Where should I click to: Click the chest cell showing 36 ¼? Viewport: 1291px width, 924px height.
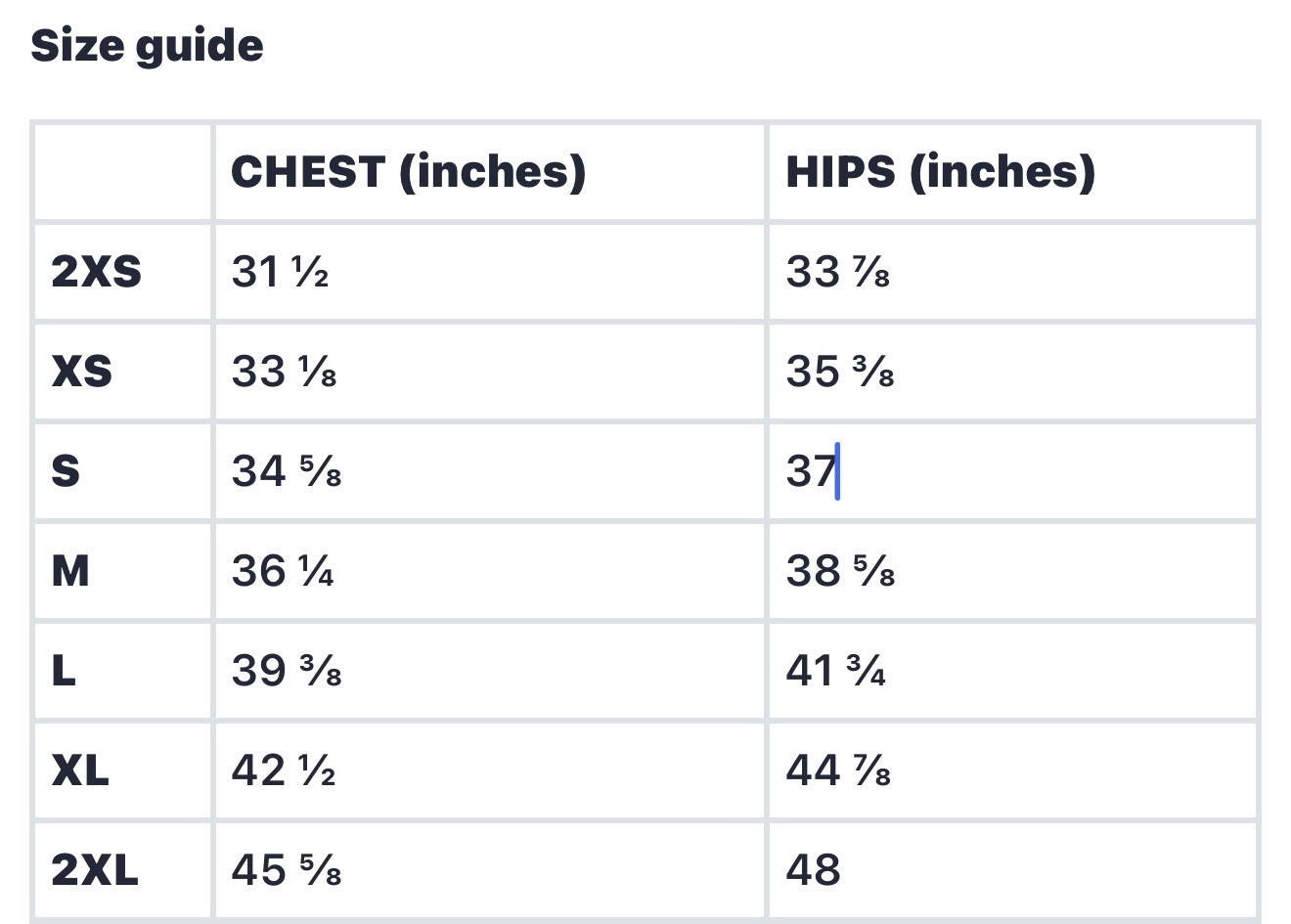489,571
